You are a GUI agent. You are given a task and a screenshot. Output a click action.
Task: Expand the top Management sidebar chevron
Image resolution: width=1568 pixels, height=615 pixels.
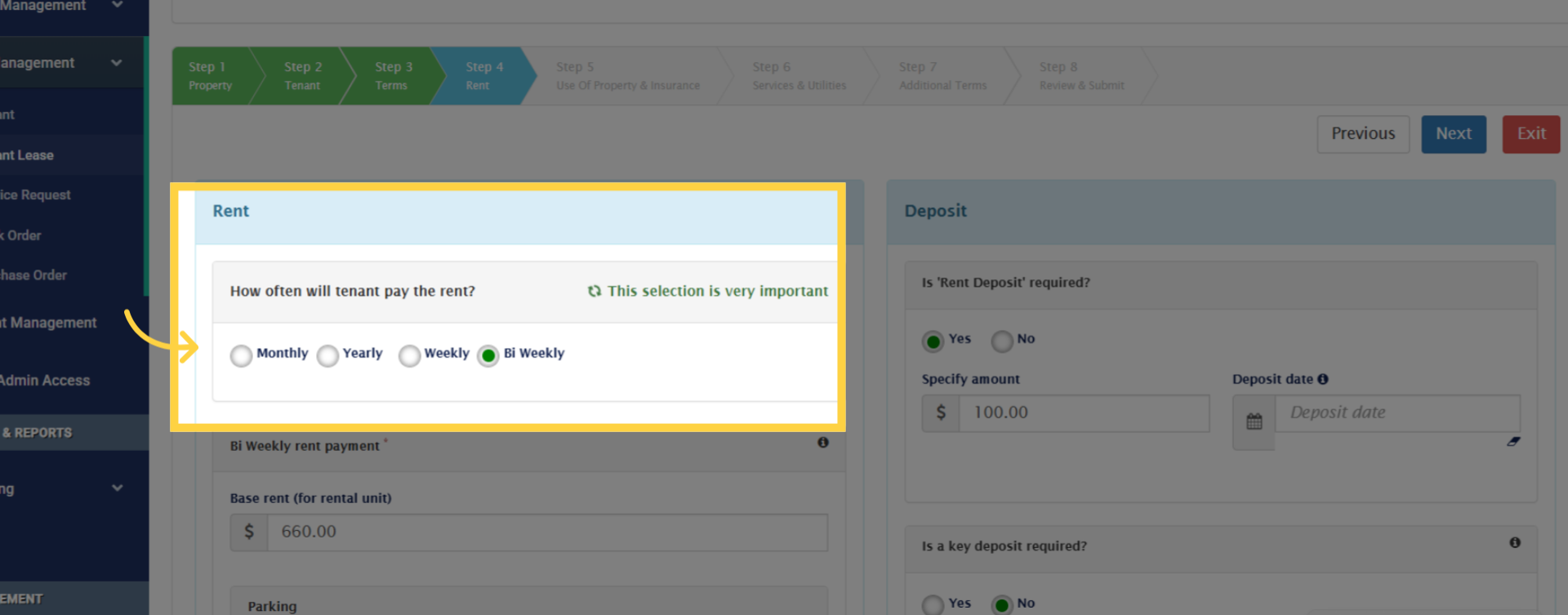[117, 5]
